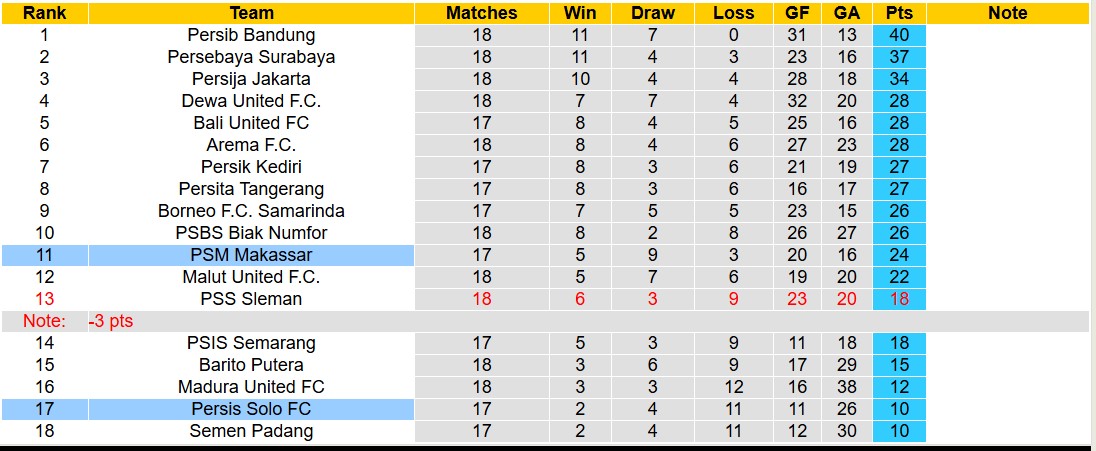
Task: Click the Madura United FC team name
Action: (251, 387)
